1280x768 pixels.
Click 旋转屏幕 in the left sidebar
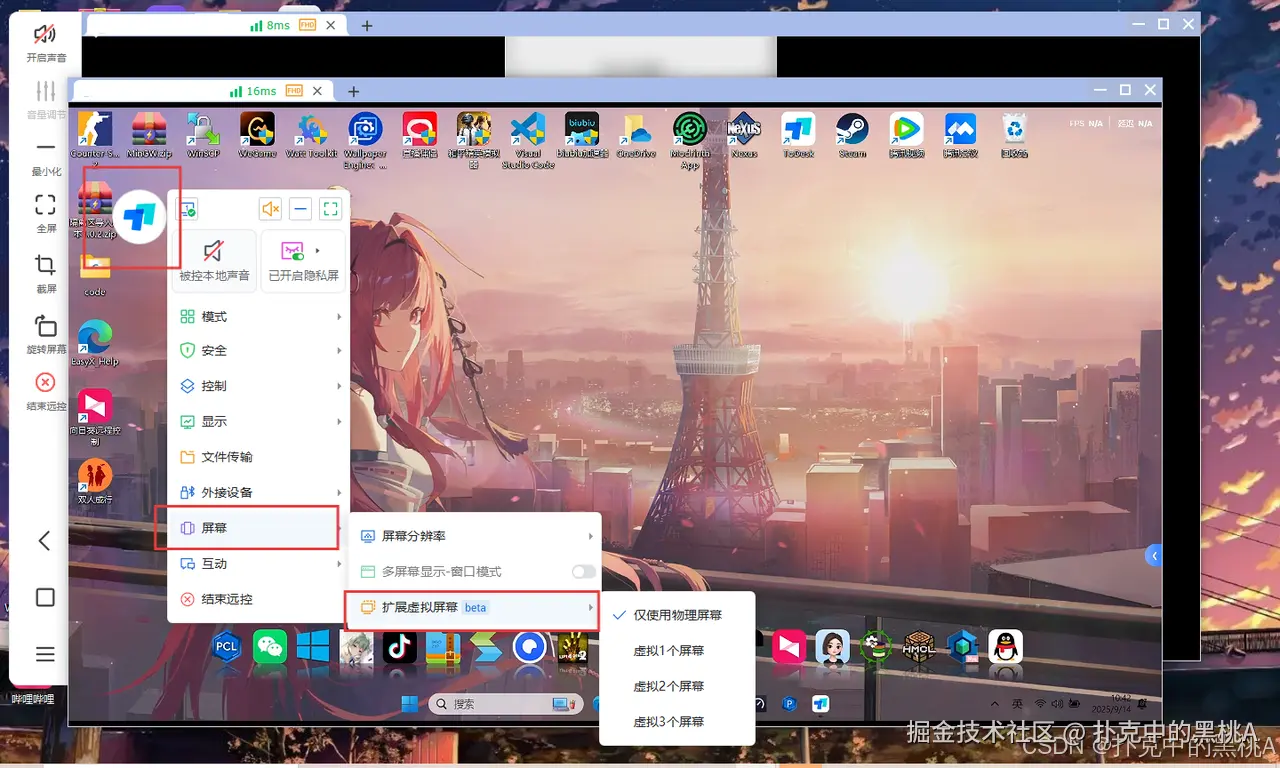point(45,334)
